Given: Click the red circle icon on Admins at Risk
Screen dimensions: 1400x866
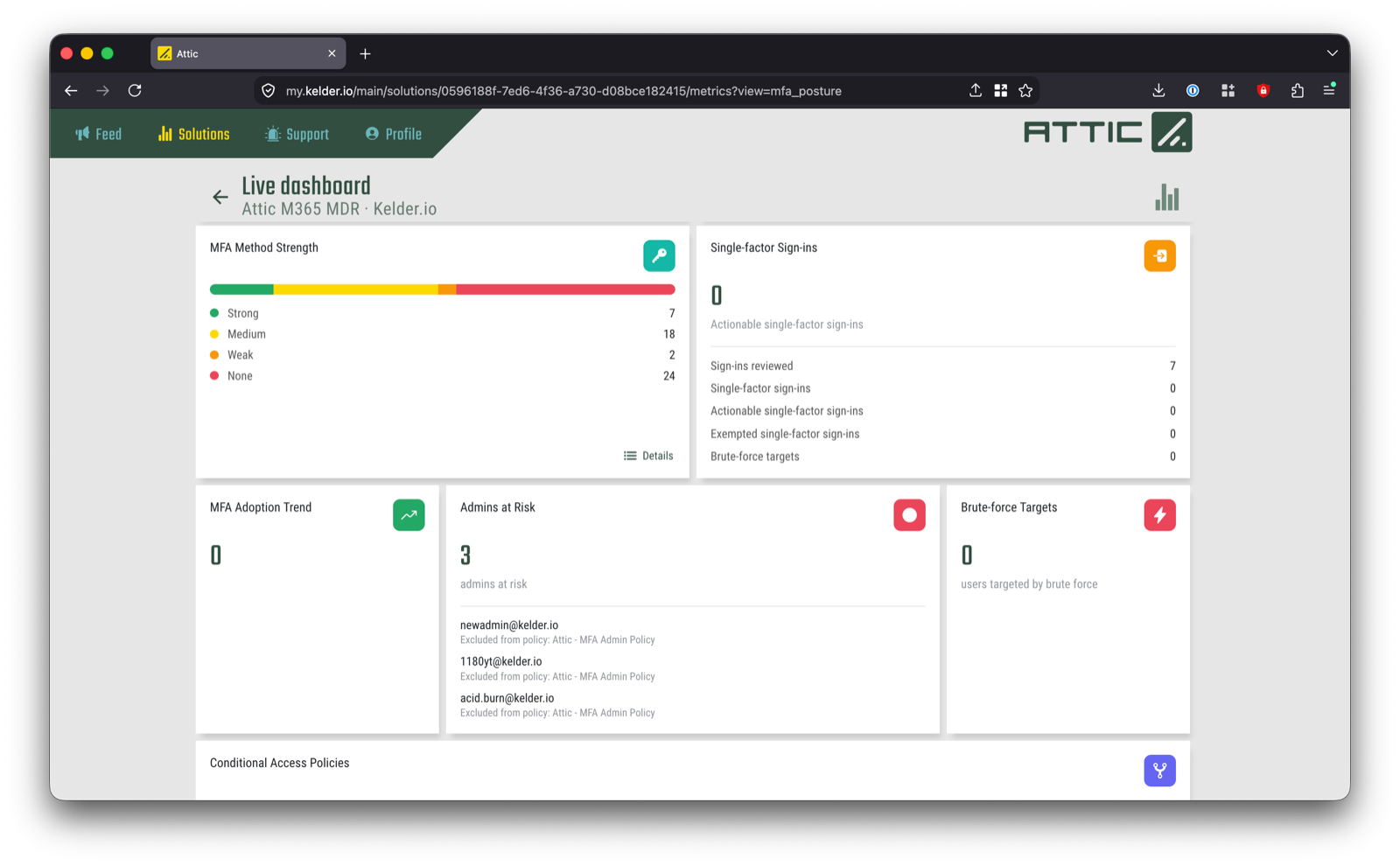Looking at the screenshot, I should (x=909, y=515).
